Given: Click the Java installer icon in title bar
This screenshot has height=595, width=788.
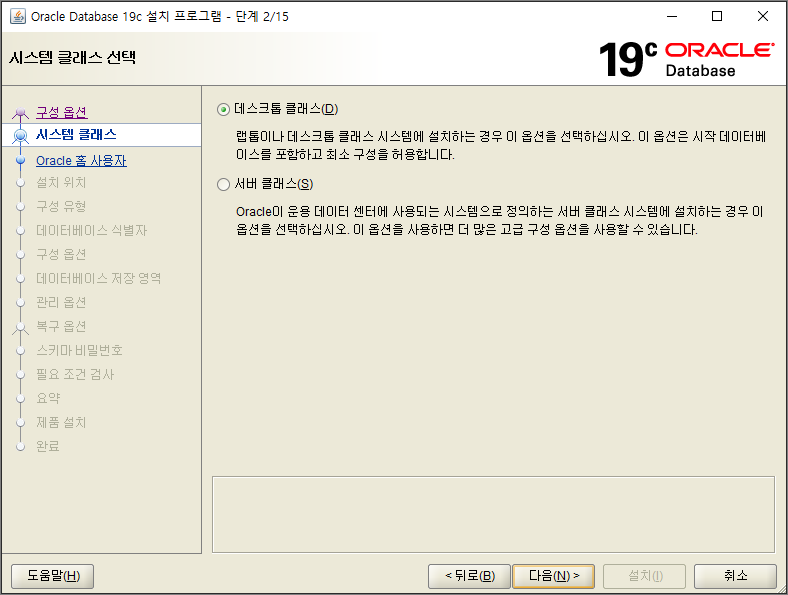Looking at the screenshot, I should click(18, 16).
